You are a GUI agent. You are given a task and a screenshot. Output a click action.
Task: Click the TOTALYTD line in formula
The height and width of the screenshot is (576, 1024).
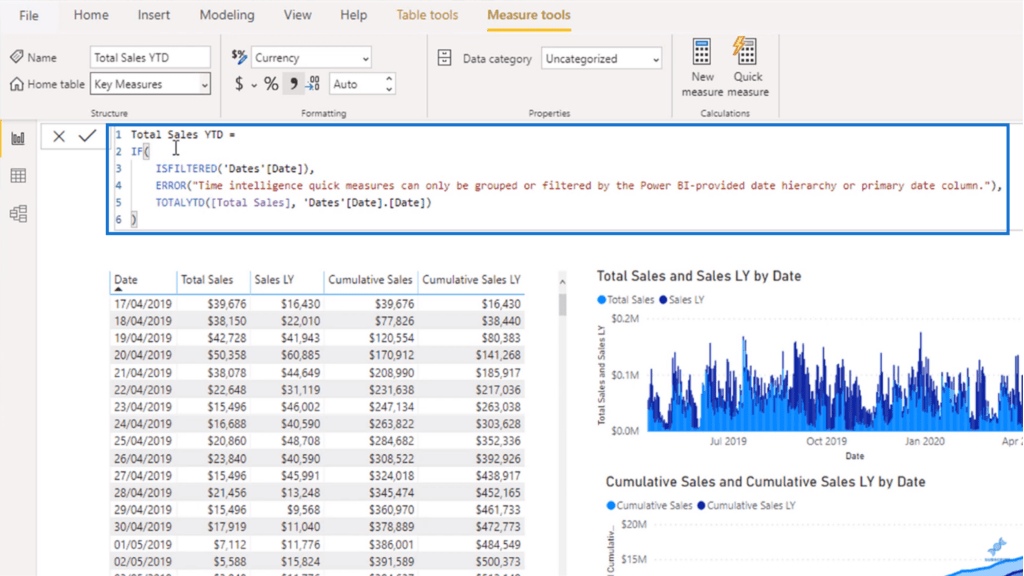(x=293, y=202)
